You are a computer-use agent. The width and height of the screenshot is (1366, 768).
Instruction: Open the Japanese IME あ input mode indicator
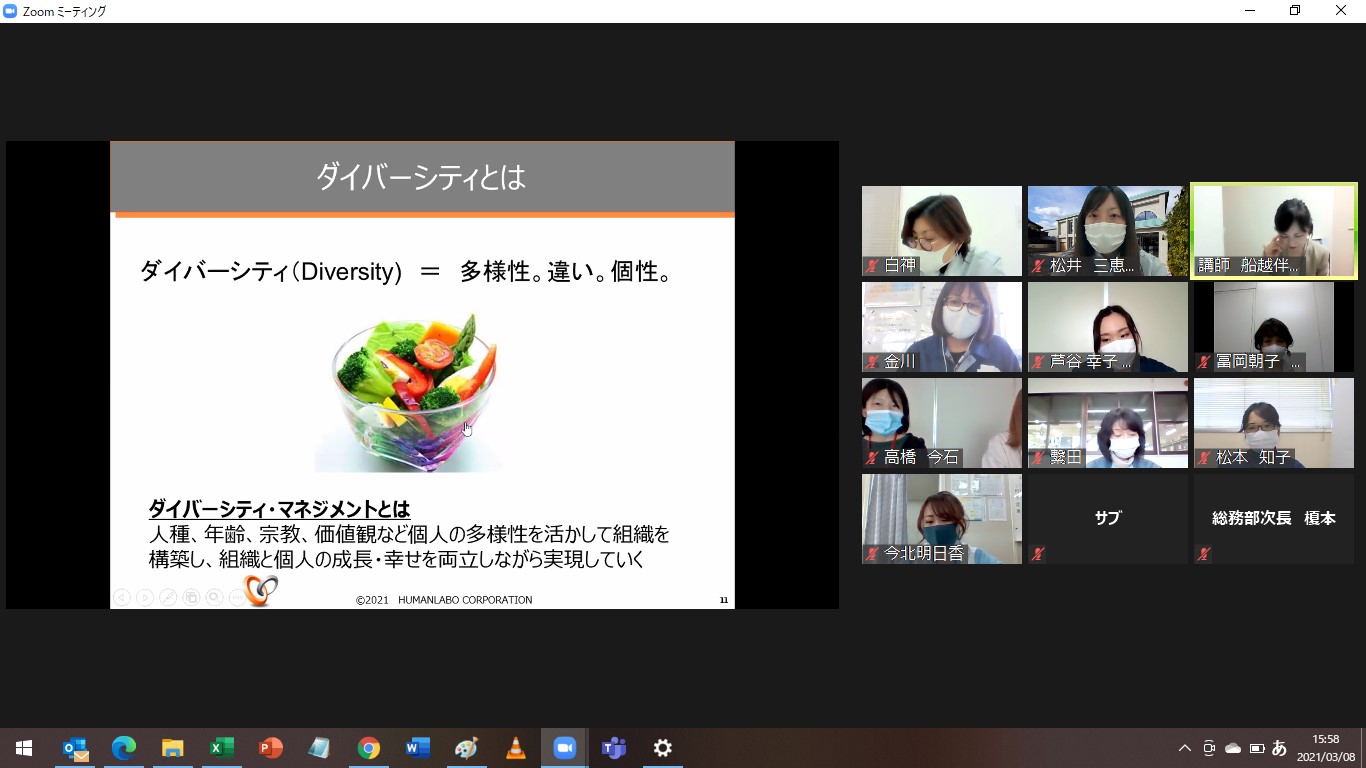tap(1279, 748)
